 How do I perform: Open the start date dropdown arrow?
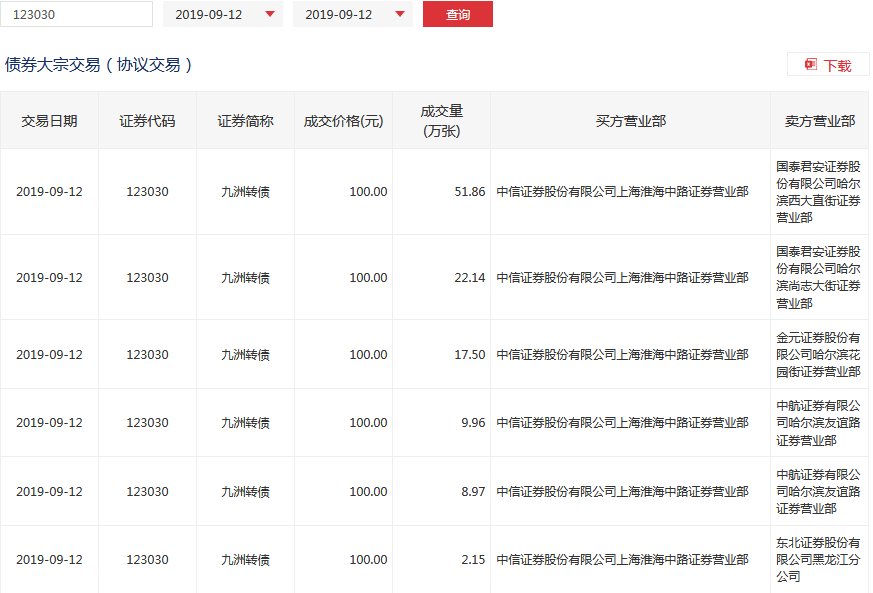point(270,15)
